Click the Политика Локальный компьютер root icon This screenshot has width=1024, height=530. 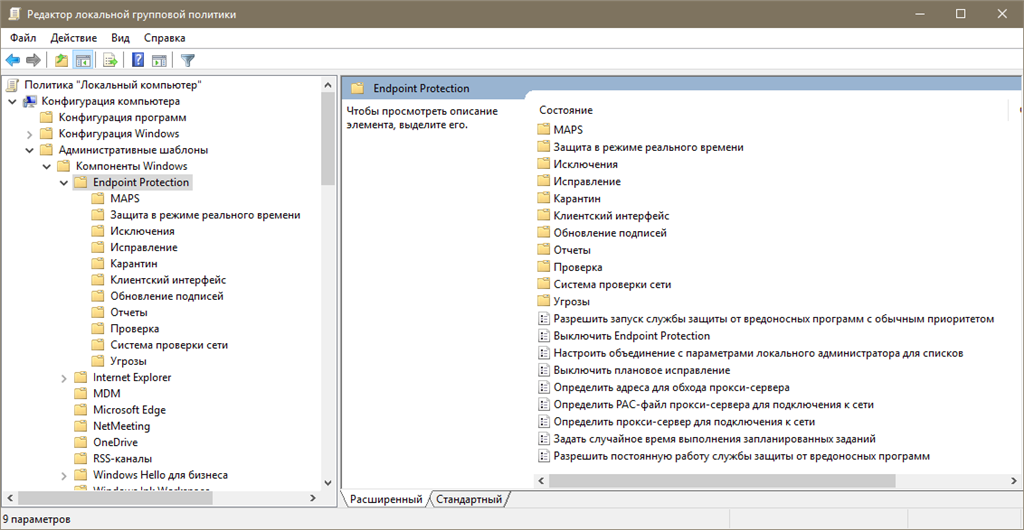13,84
